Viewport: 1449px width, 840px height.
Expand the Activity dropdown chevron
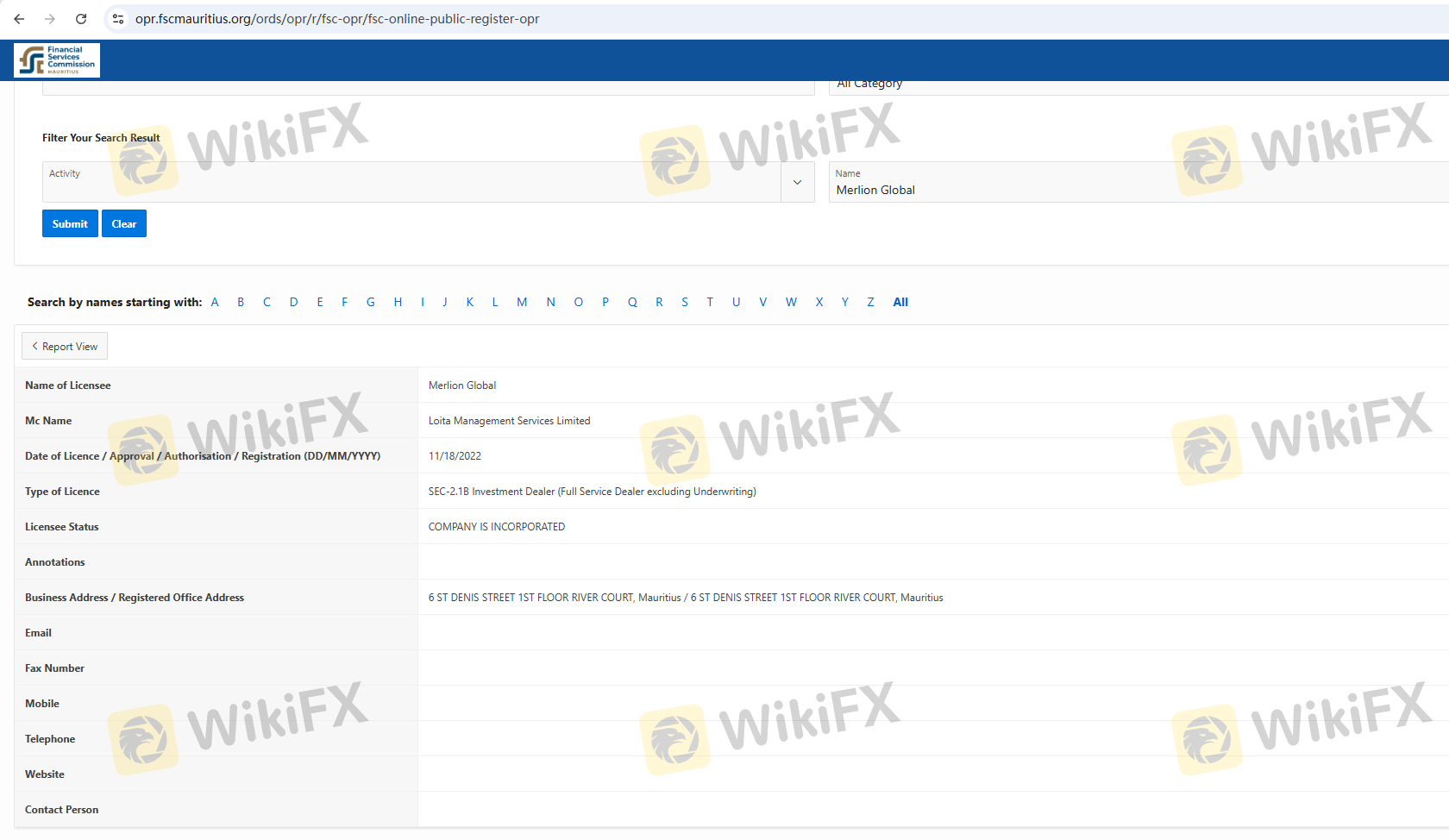pos(797,182)
